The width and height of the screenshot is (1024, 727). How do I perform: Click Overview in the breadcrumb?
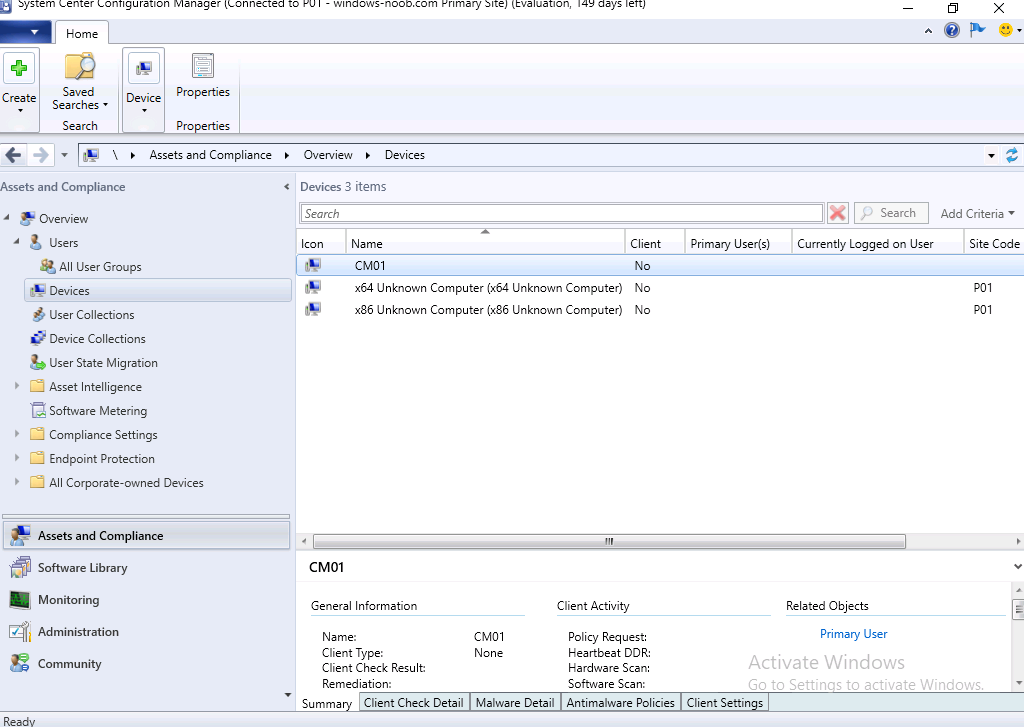328,155
